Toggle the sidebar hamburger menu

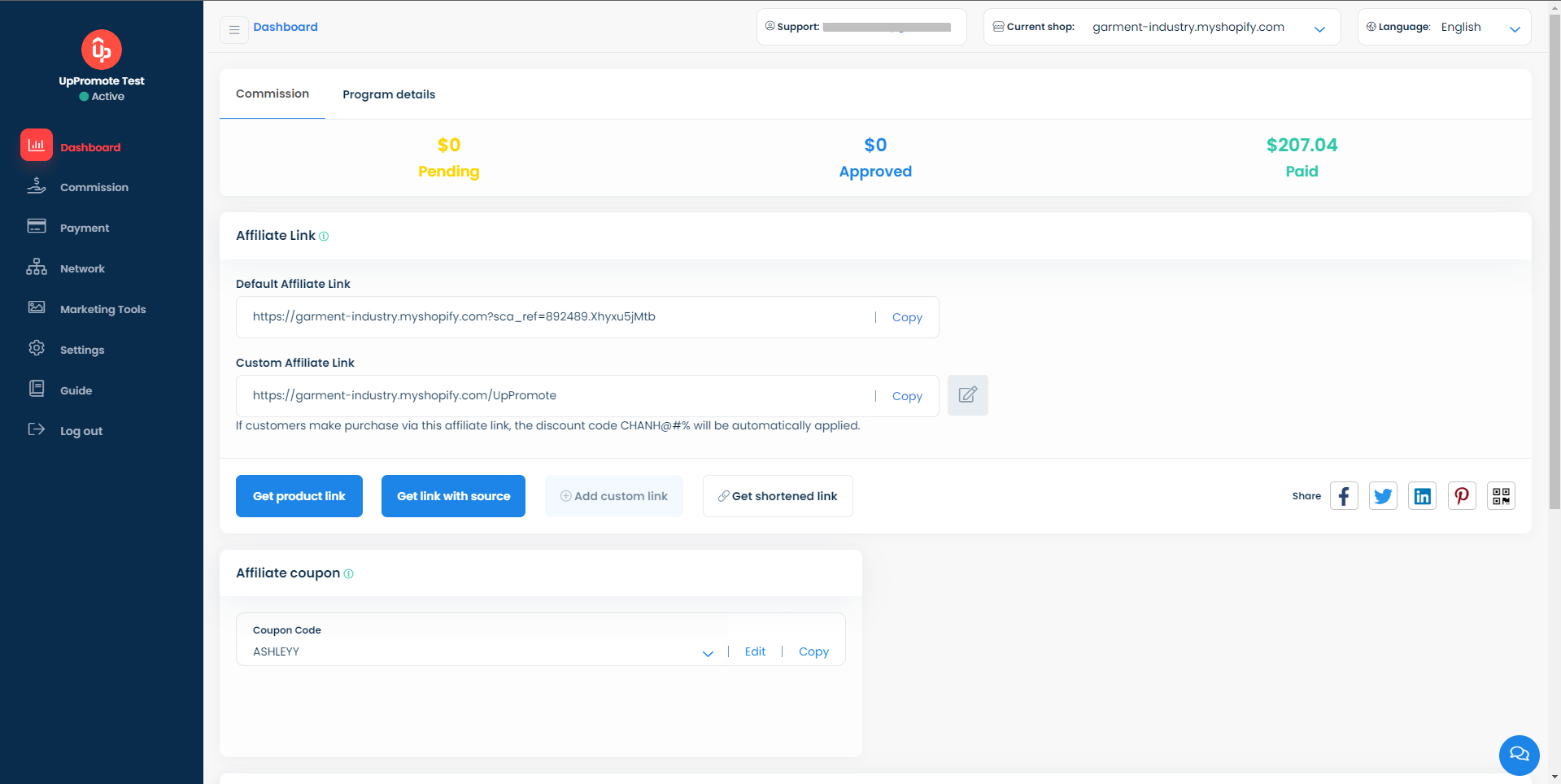234,30
